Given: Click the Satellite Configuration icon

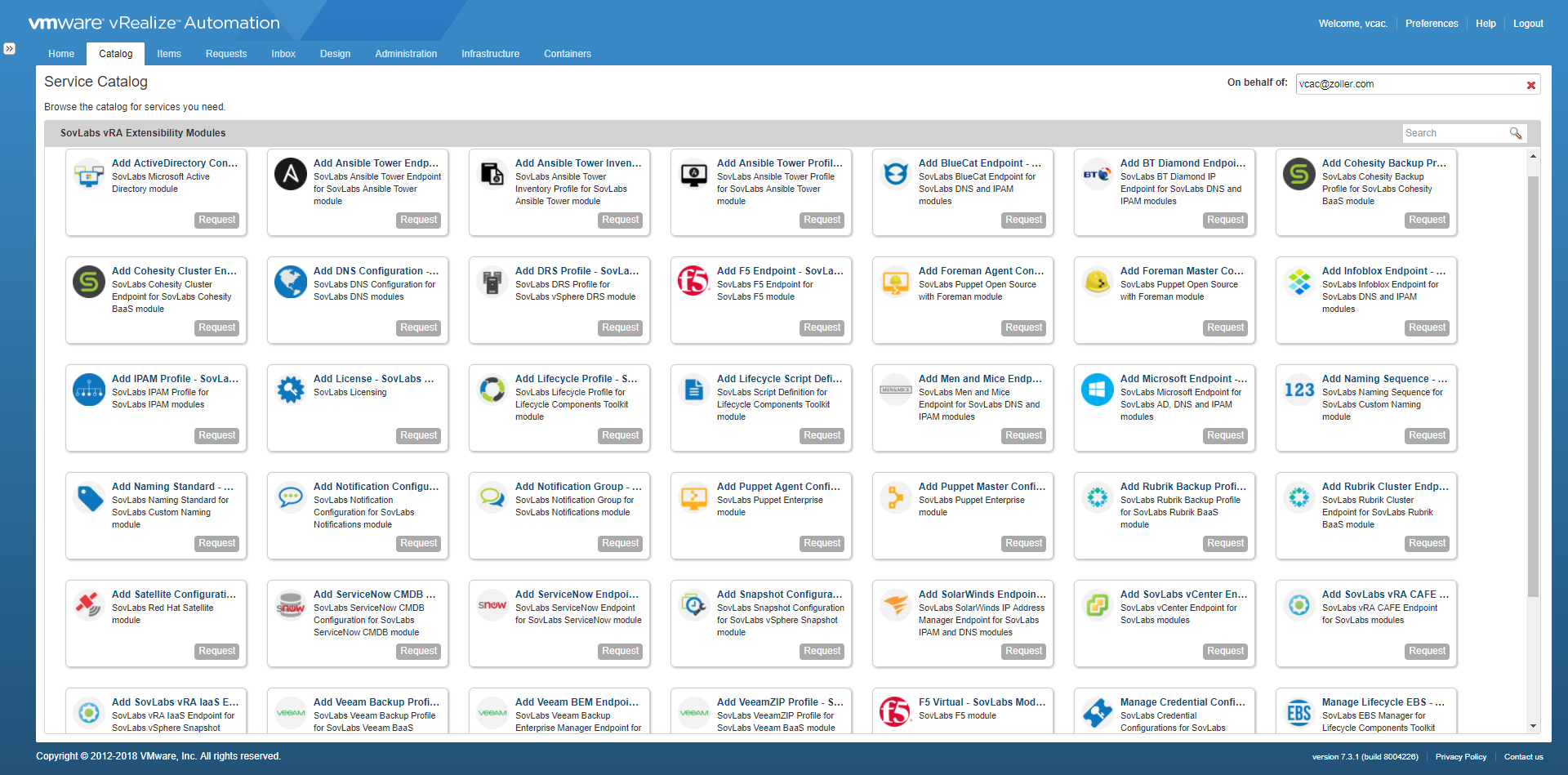Looking at the screenshot, I should [89, 605].
